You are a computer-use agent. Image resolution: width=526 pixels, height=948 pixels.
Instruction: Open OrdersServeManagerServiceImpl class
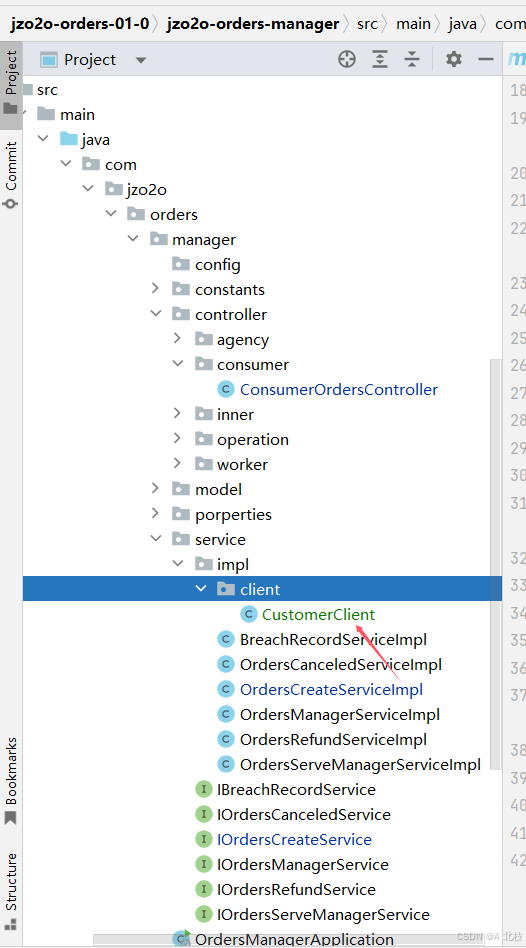click(x=360, y=764)
